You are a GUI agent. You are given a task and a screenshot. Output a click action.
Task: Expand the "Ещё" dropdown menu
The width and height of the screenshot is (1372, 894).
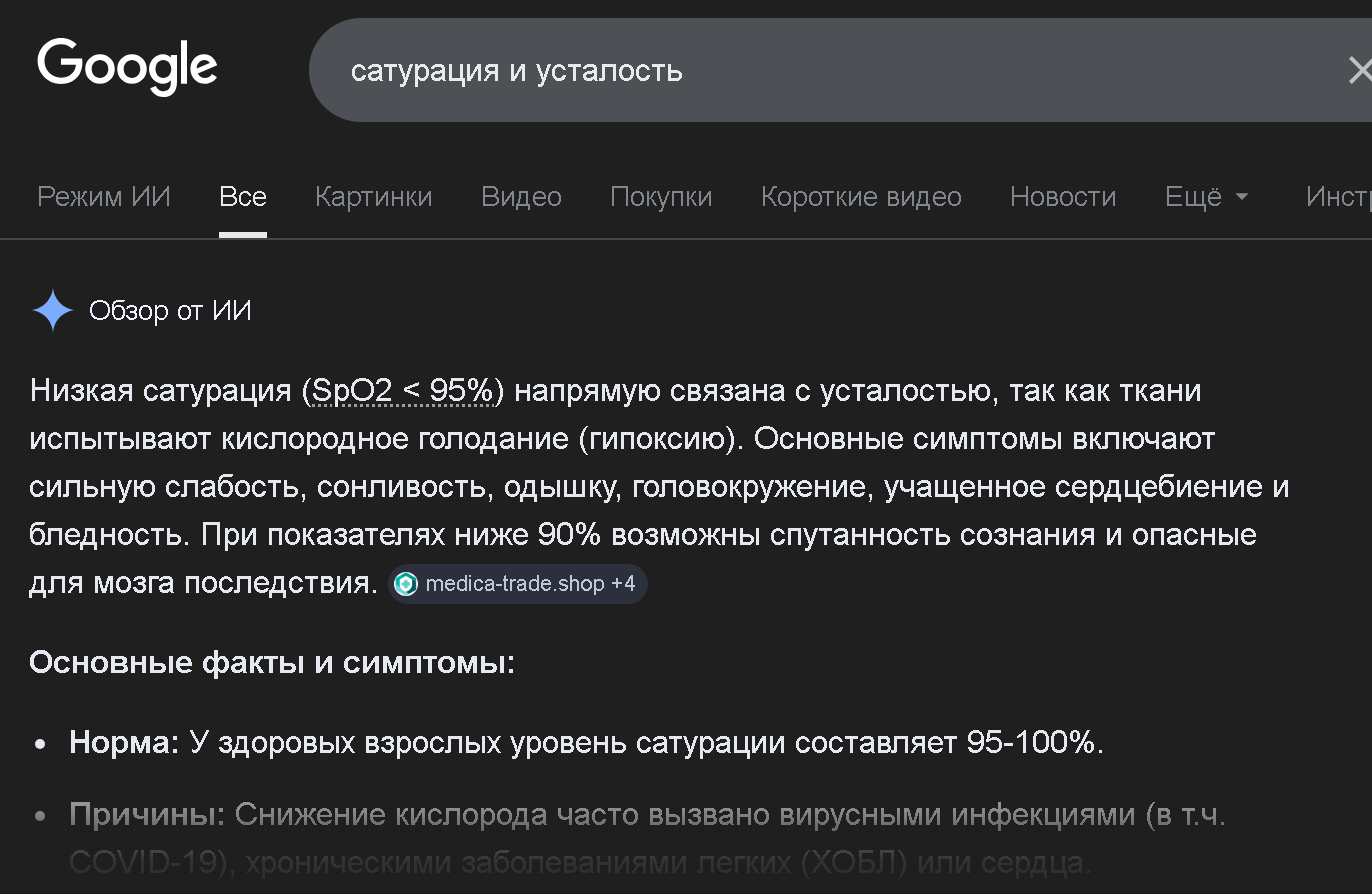[1206, 197]
